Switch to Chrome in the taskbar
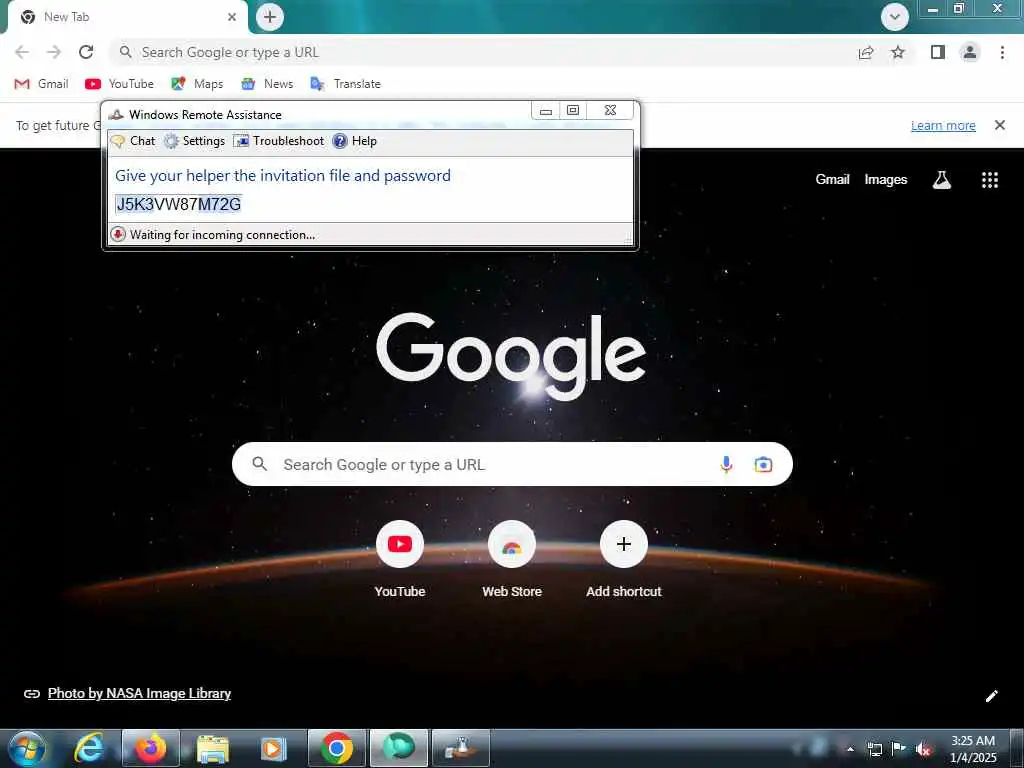1024x768 pixels. (336, 748)
